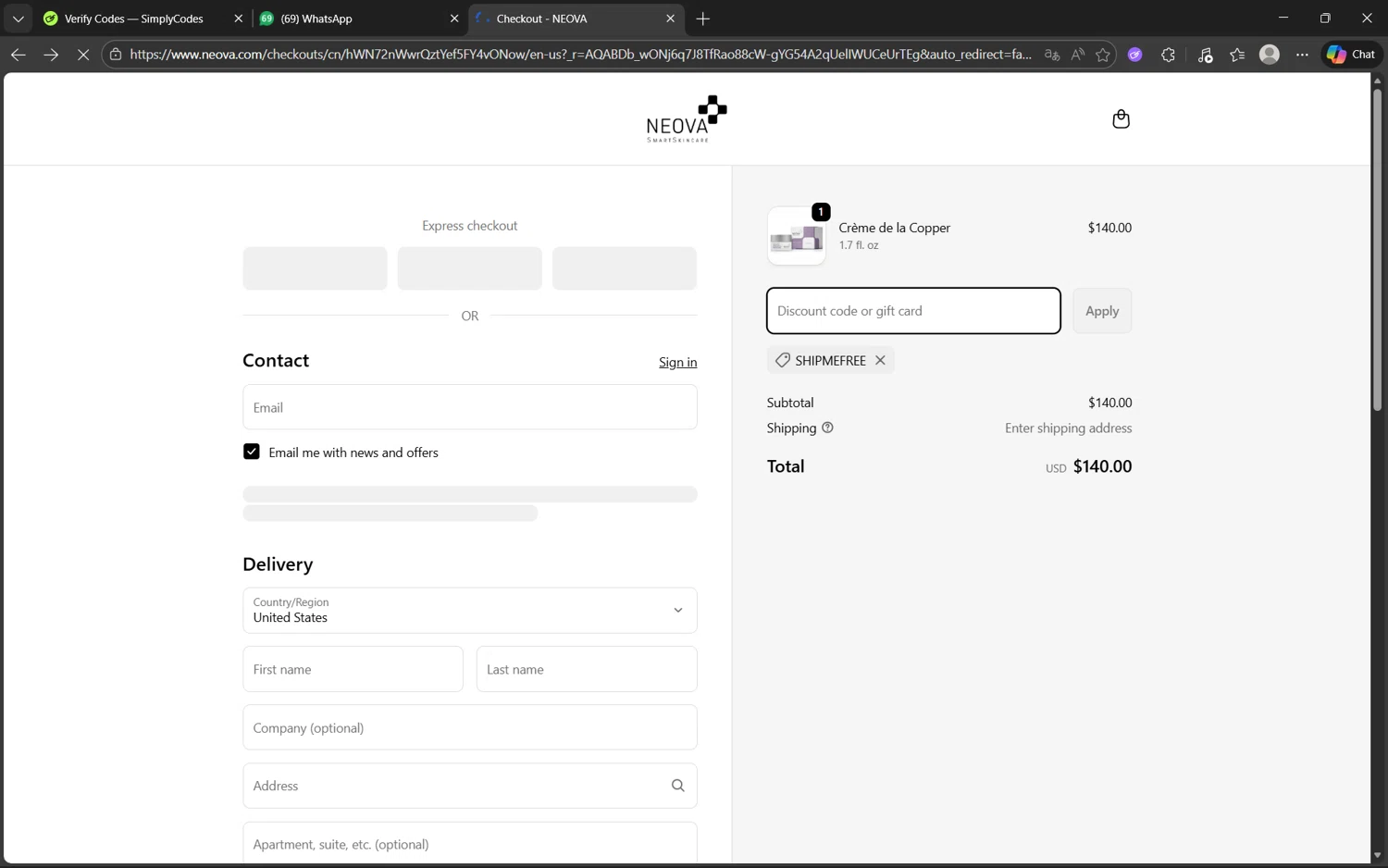The image size is (1388, 868).
Task: Click the First name field
Action: point(353,669)
